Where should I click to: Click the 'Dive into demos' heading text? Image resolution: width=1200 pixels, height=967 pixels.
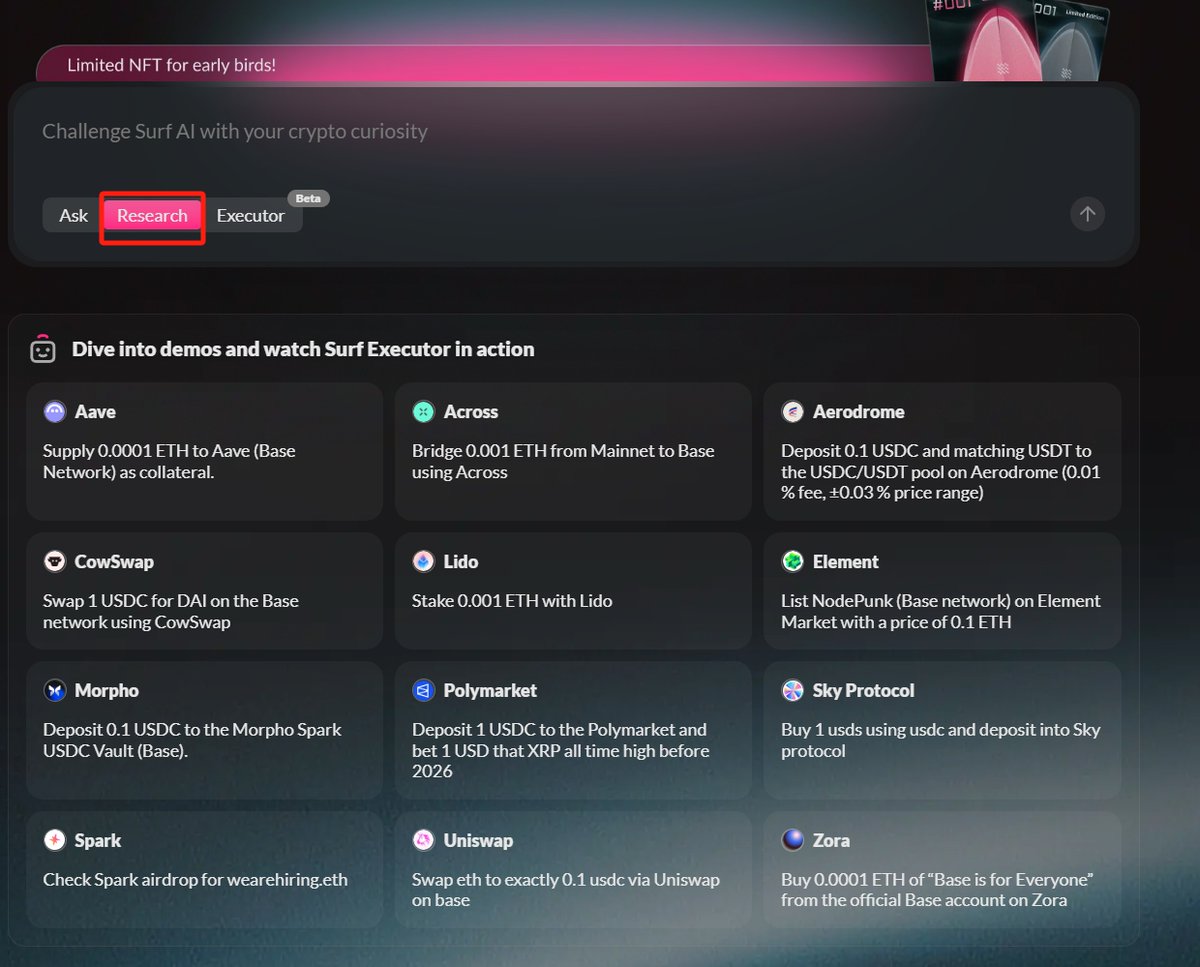[303, 349]
